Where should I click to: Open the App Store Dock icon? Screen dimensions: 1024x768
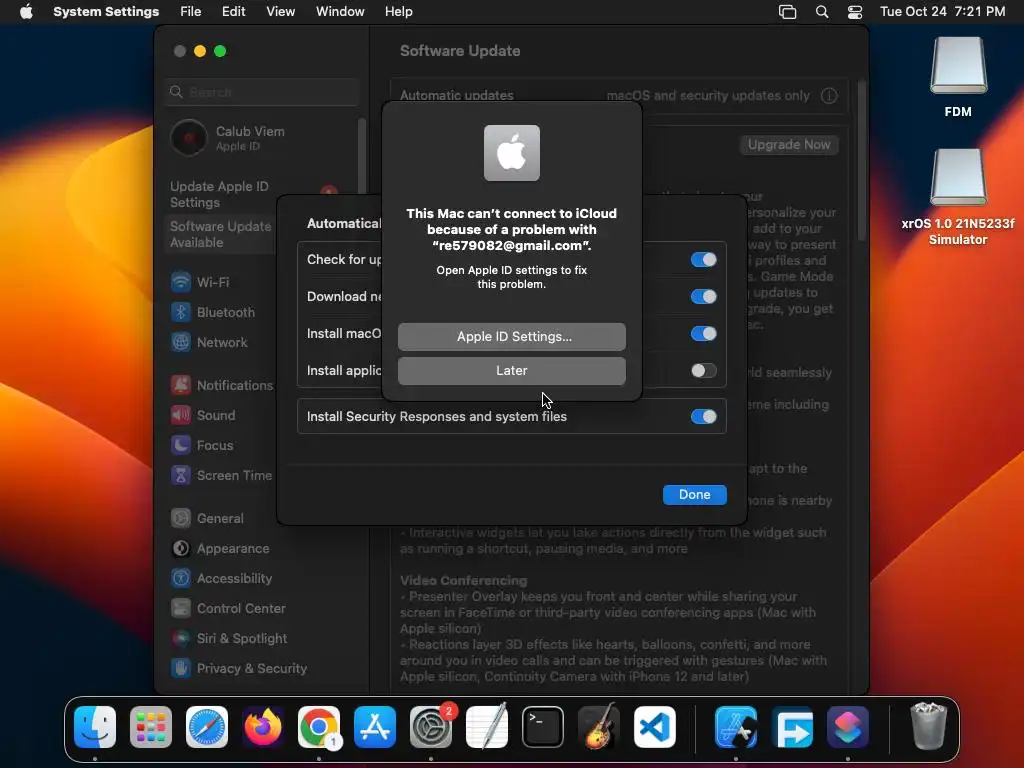375,727
